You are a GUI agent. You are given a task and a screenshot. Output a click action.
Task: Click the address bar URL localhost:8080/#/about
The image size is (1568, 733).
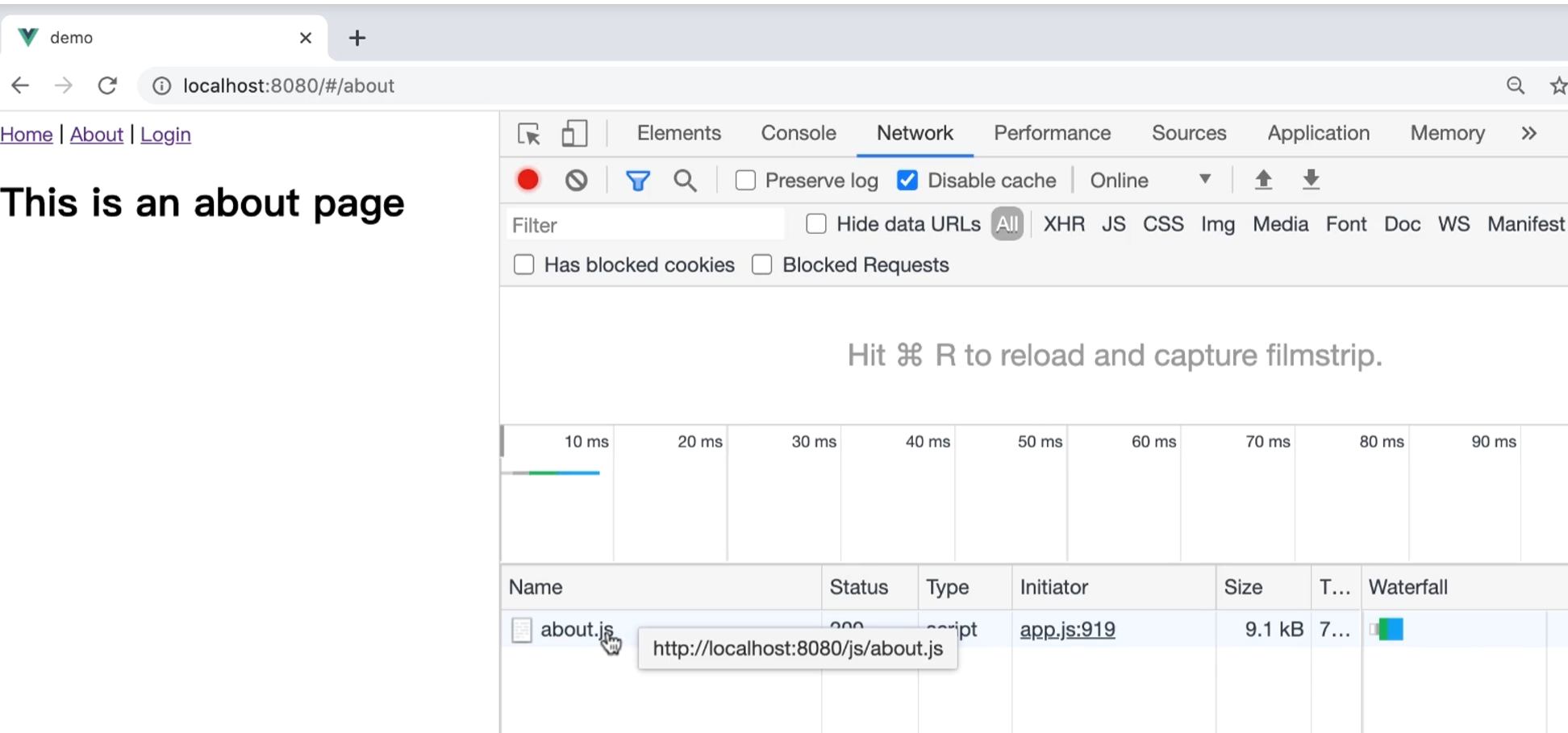(289, 85)
